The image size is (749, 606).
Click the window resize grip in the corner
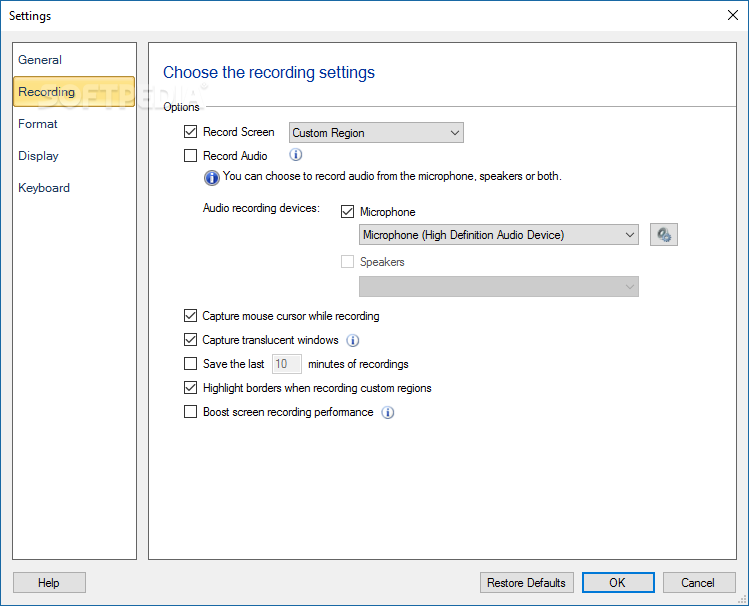(743, 600)
